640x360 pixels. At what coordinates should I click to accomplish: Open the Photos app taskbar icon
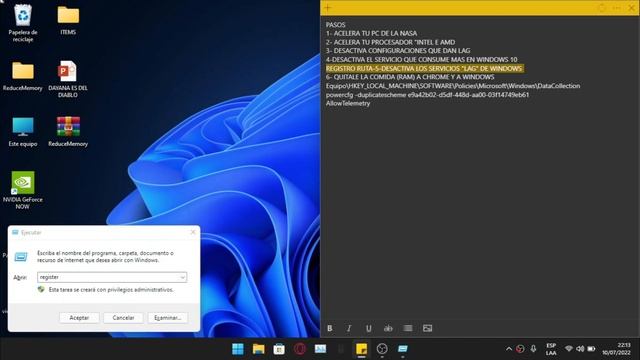tap(320, 349)
